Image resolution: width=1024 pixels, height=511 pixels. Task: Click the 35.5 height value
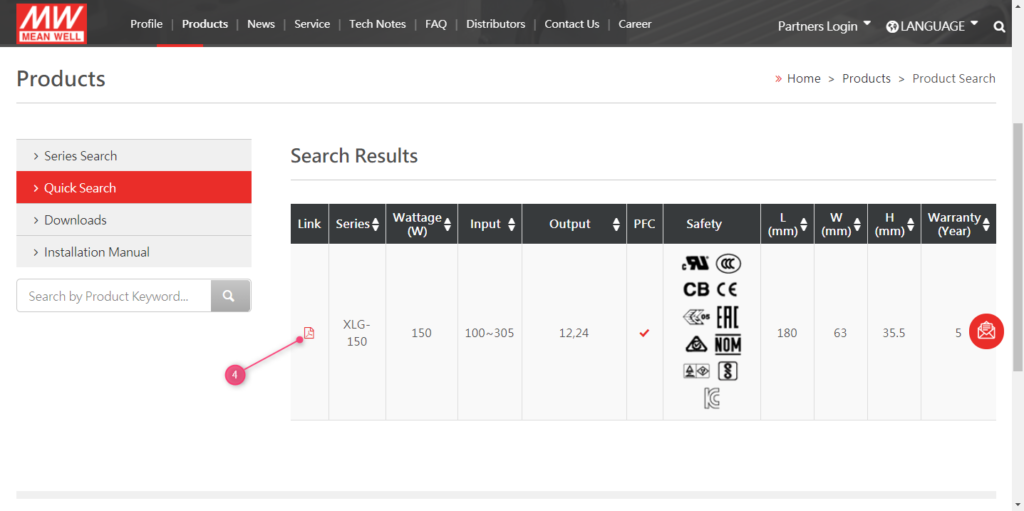[x=894, y=333]
